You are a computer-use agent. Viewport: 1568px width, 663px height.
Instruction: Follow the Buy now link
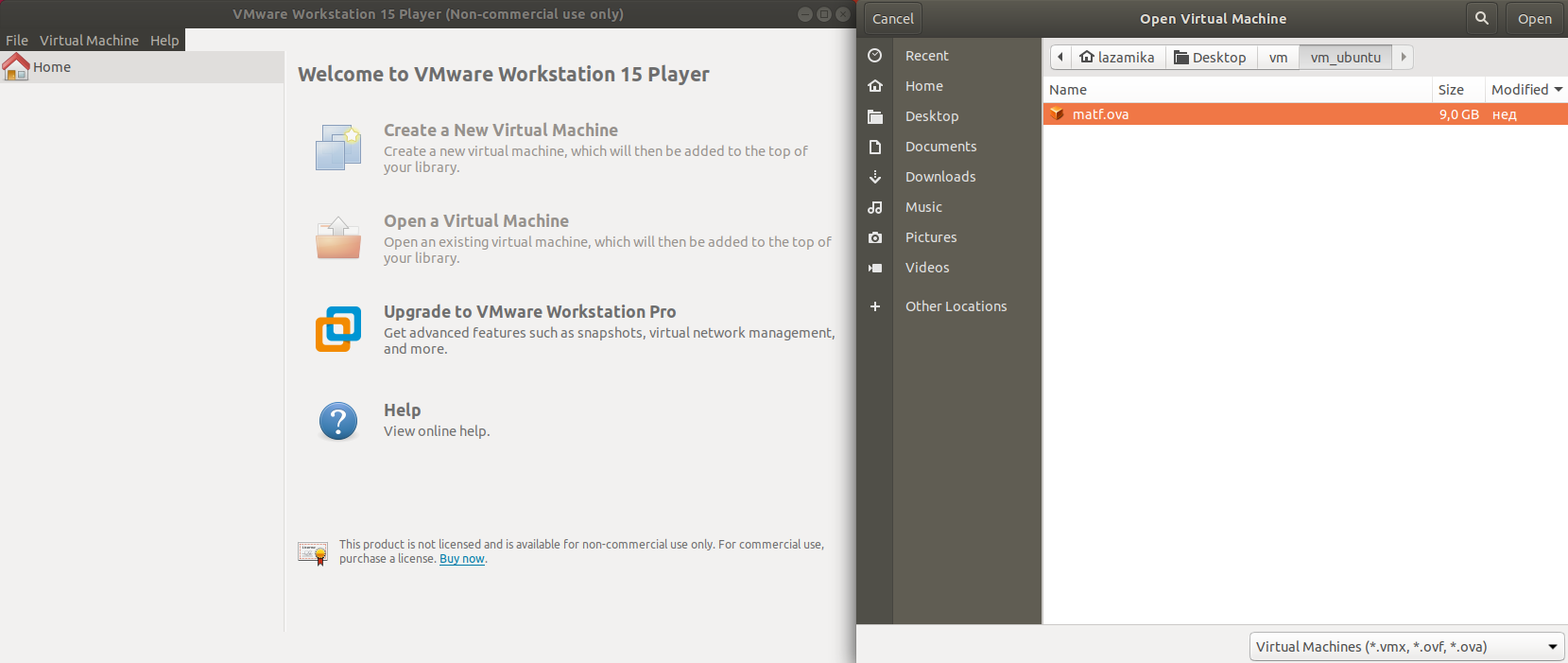pos(461,559)
